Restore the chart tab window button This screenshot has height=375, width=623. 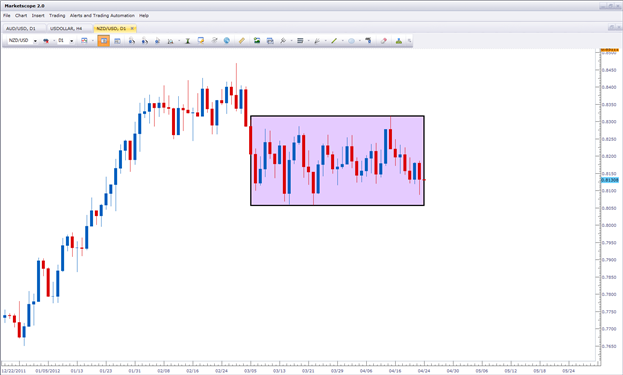click(x=611, y=27)
